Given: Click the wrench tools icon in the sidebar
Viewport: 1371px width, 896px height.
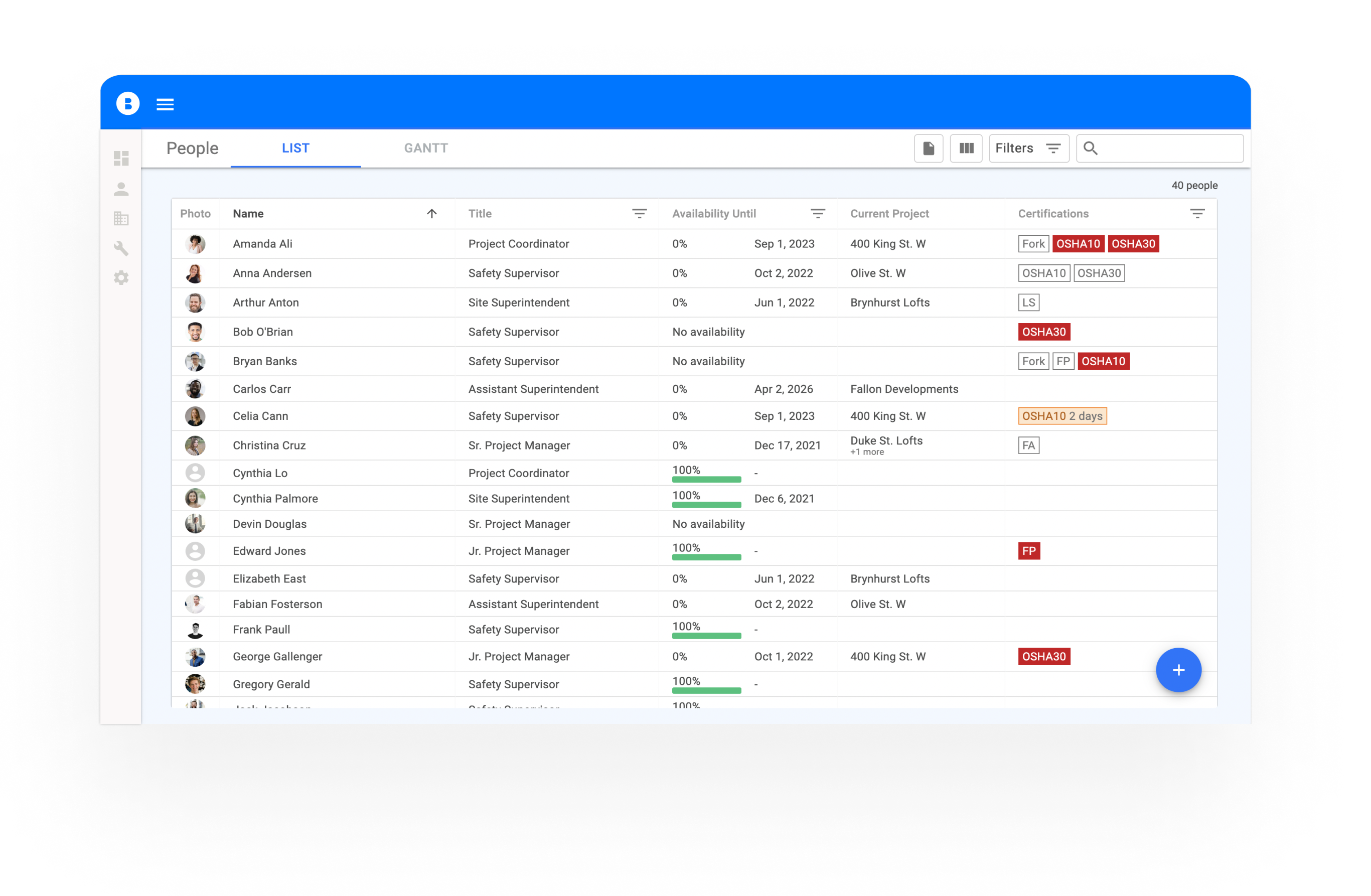Looking at the screenshot, I should [x=121, y=248].
